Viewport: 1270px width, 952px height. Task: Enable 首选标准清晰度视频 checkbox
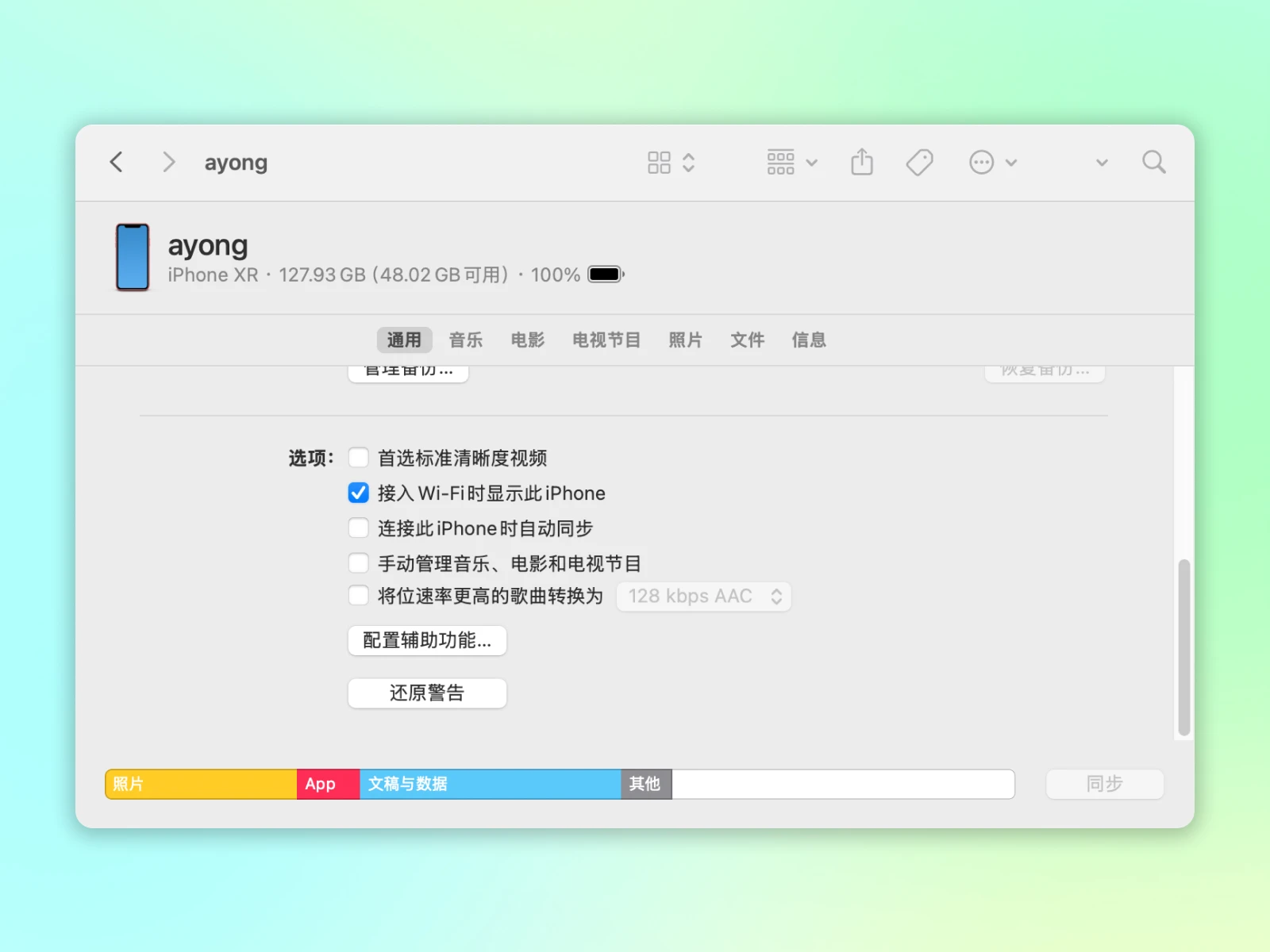(x=359, y=458)
